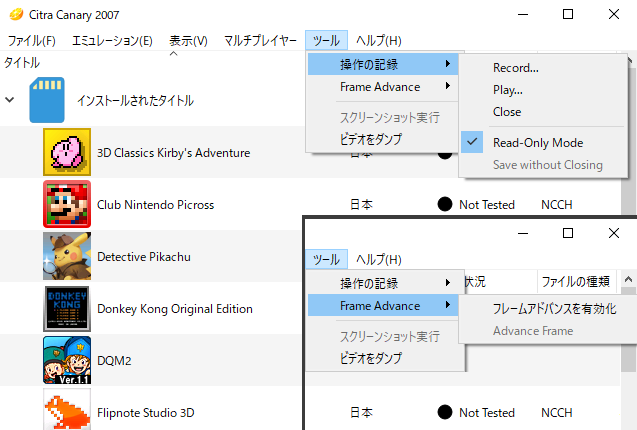Click the タイトル column header

(22, 63)
